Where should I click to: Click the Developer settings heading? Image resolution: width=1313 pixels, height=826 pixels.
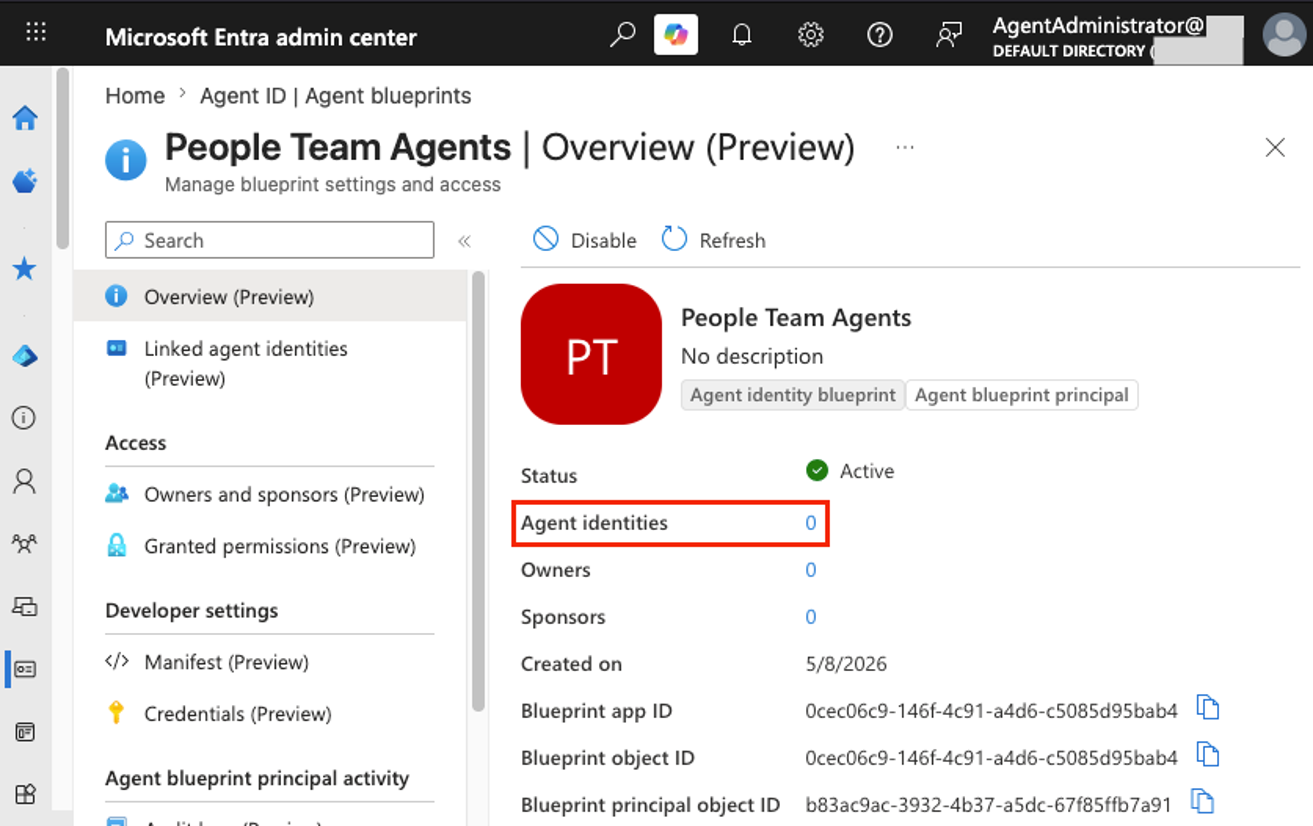pos(192,611)
